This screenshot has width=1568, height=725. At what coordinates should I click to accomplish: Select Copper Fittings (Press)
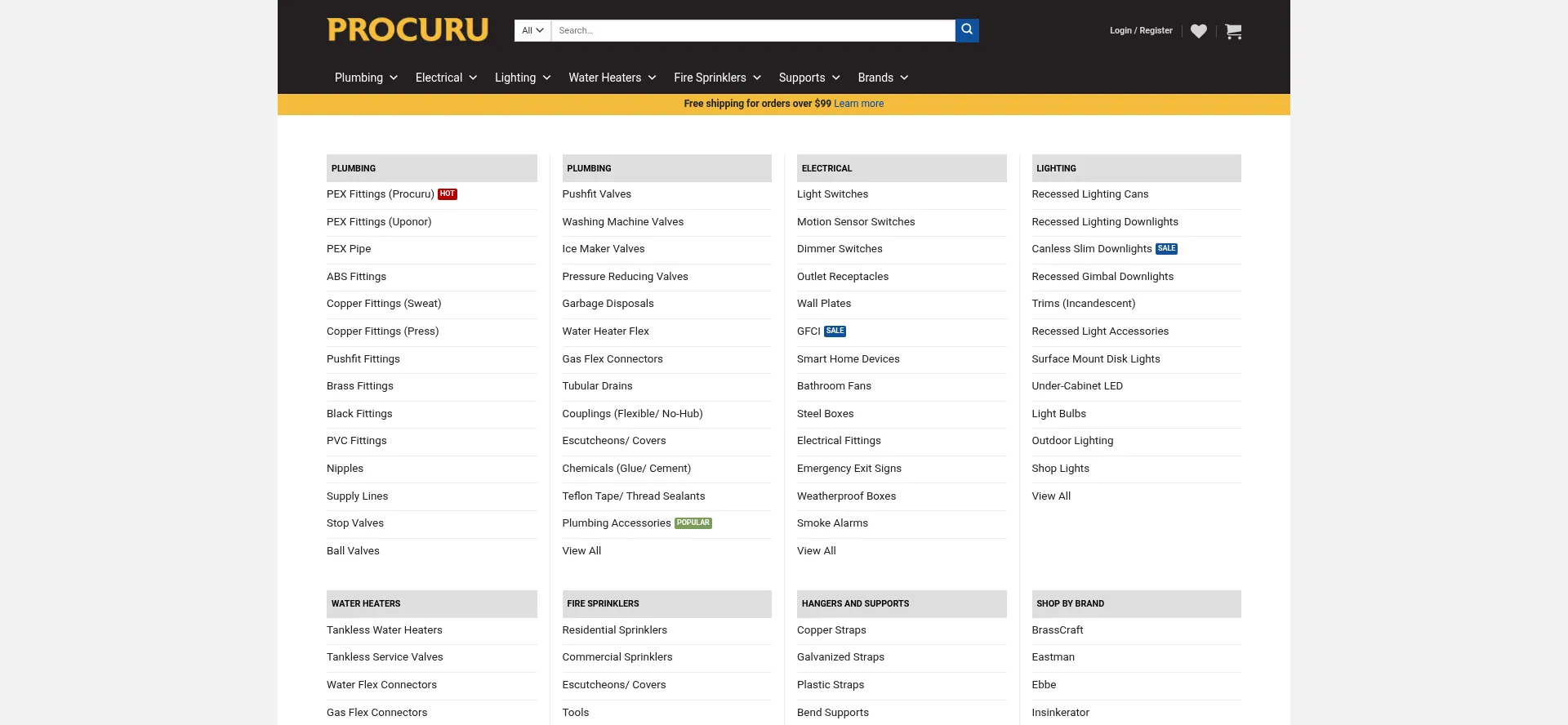[x=382, y=331]
